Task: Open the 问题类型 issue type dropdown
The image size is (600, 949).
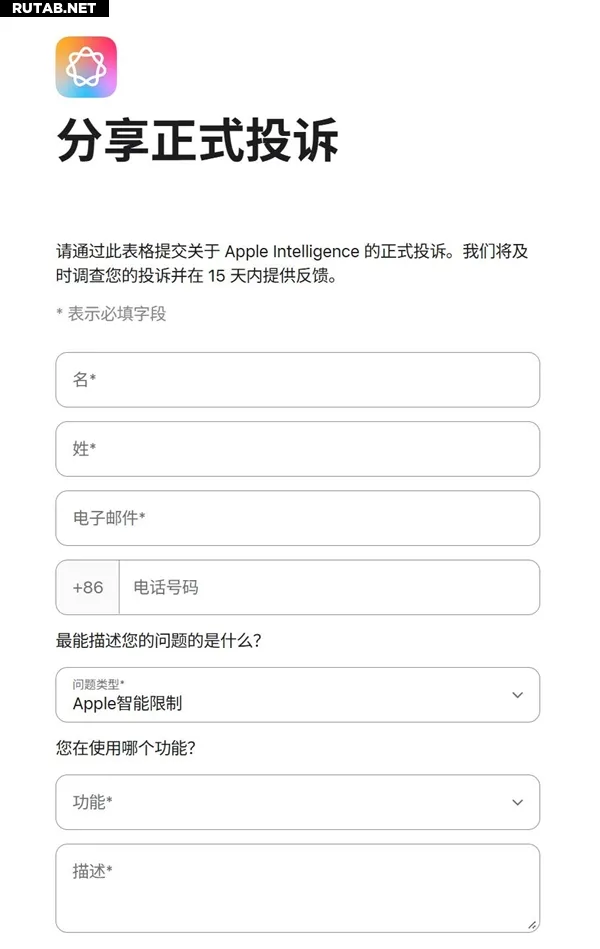Action: pyautogui.click(x=297, y=695)
